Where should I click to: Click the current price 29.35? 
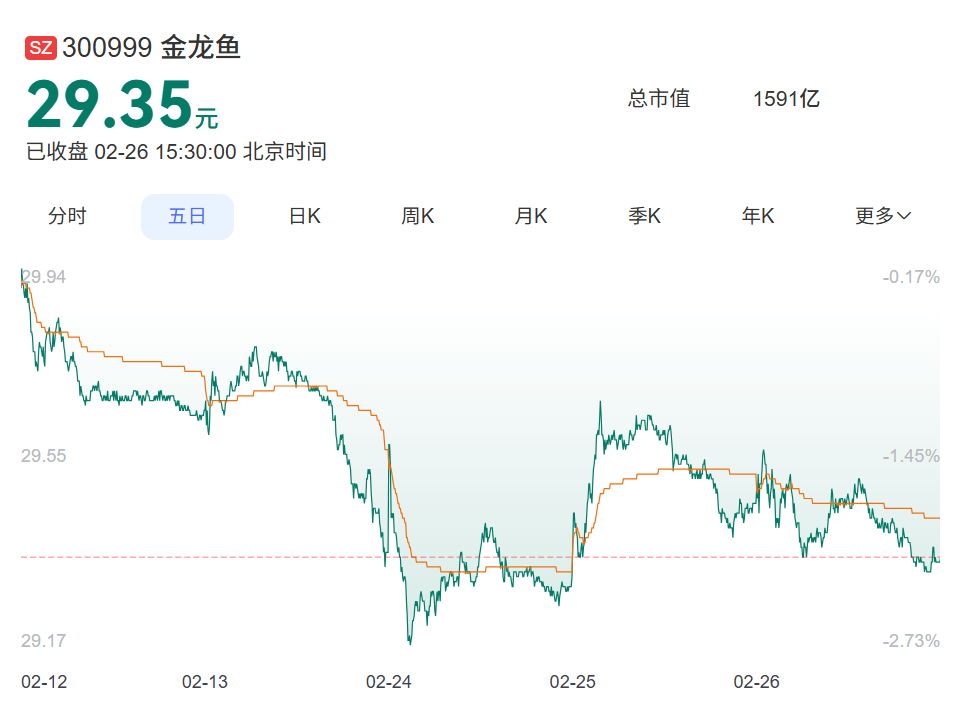coord(109,105)
